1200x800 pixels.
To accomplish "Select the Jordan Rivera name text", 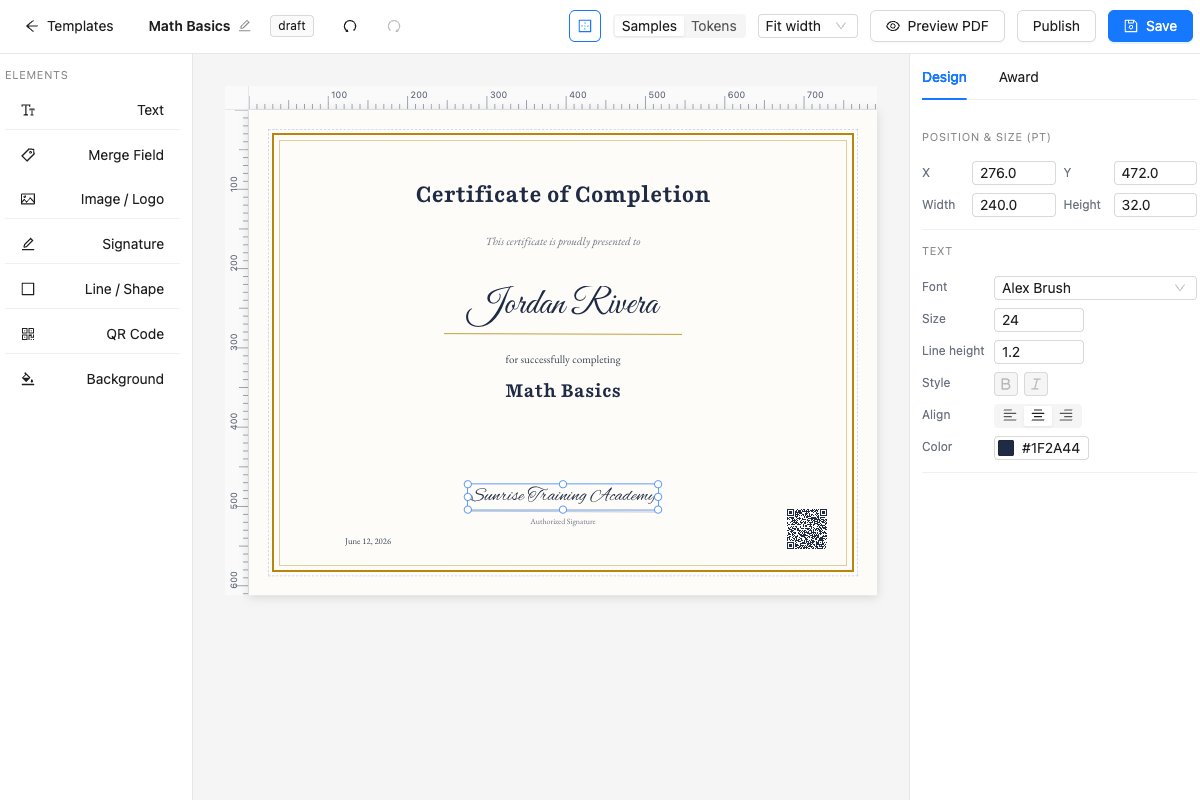I will [563, 304].
